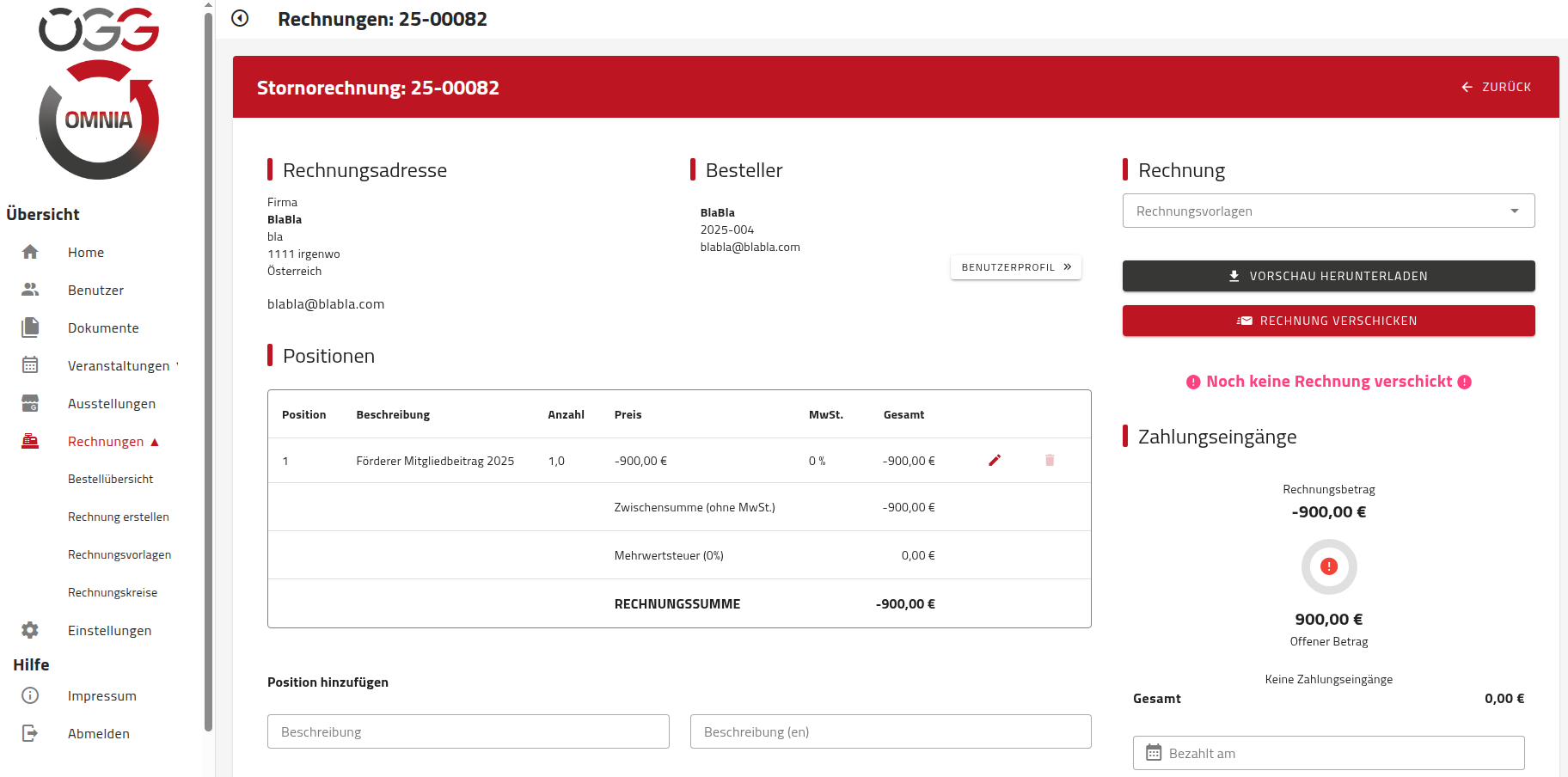The image size is (1568, 777).
Task: Open Bestellübersicht submenu item
Action: tap(110, 479)
